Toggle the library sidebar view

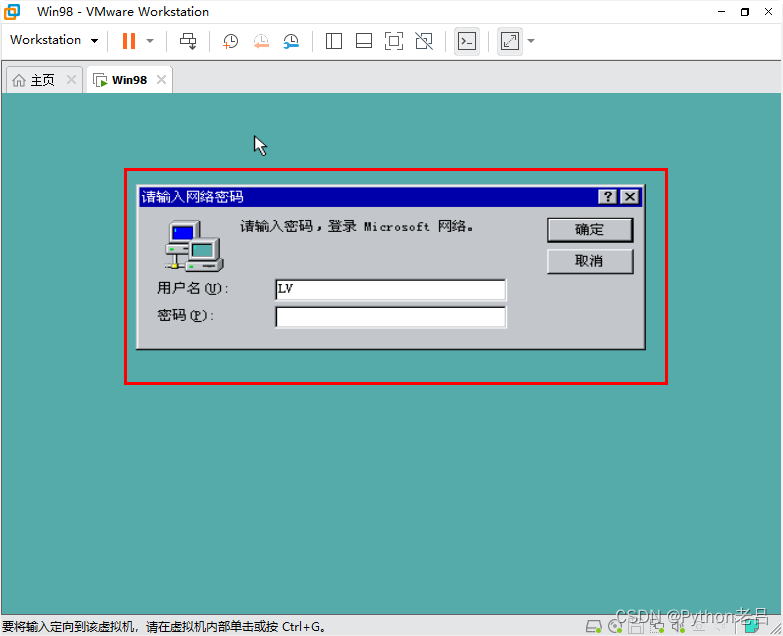coord(334,41)
